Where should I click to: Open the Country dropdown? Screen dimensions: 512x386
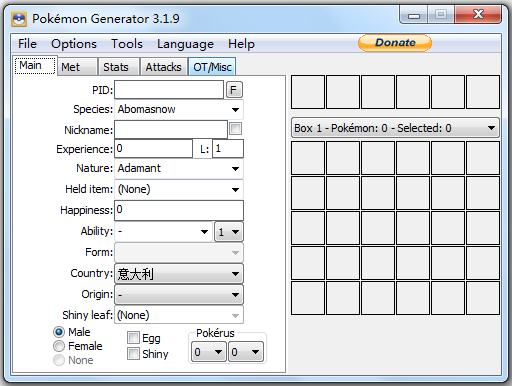pos(179,274)
